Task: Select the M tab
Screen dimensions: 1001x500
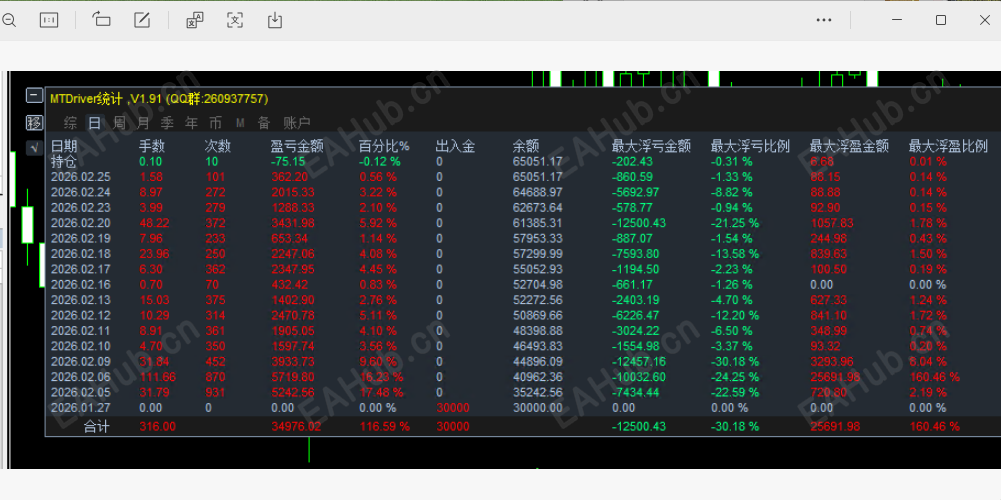Action: (240, 123)
